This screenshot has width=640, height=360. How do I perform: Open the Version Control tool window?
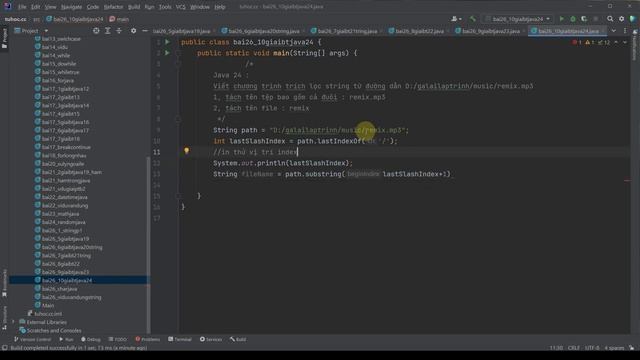coord(32,339)
